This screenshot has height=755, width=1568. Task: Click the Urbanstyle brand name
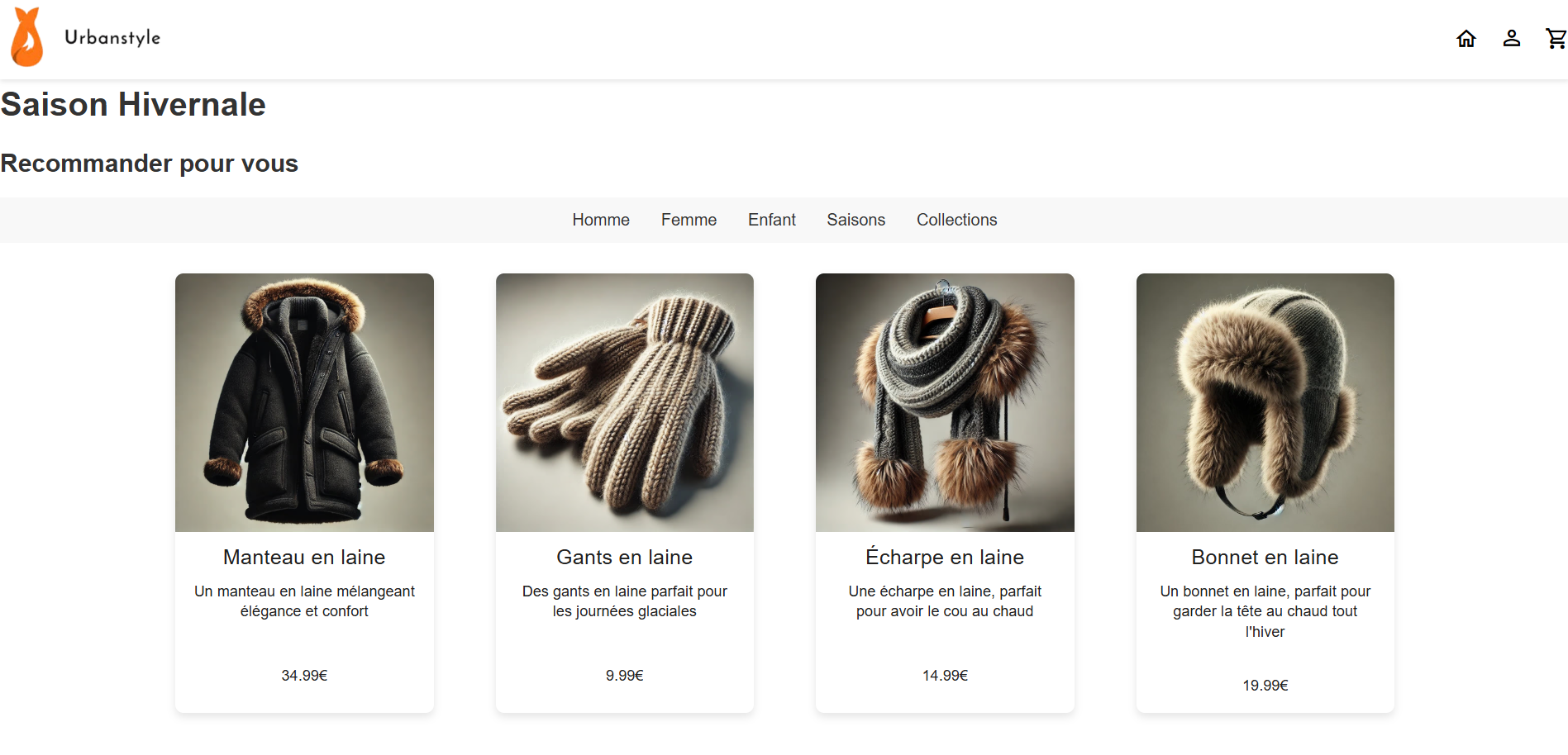click(112, 38)
